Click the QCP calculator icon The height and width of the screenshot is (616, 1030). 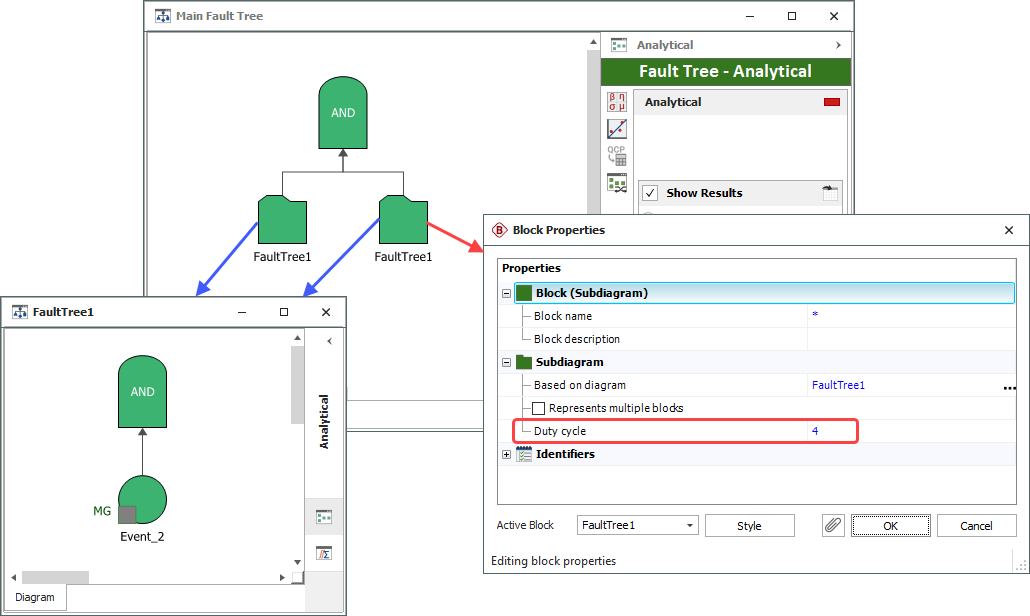(617, 156)
